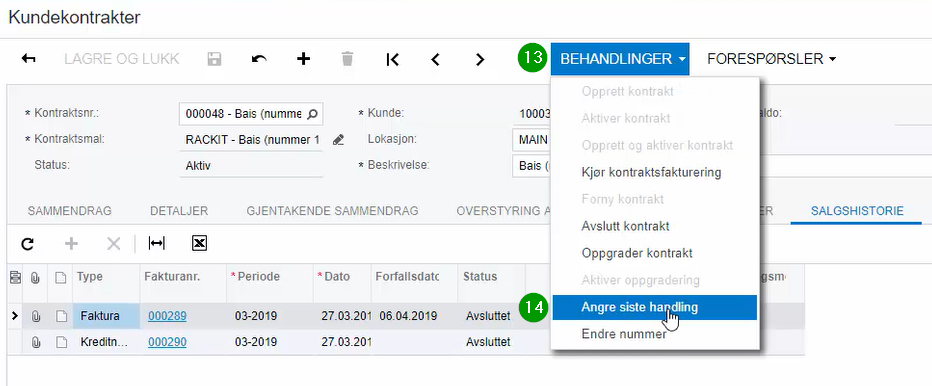Add a new record with plus icon
The width and height of the screenshot is (932, 386).
304,59
